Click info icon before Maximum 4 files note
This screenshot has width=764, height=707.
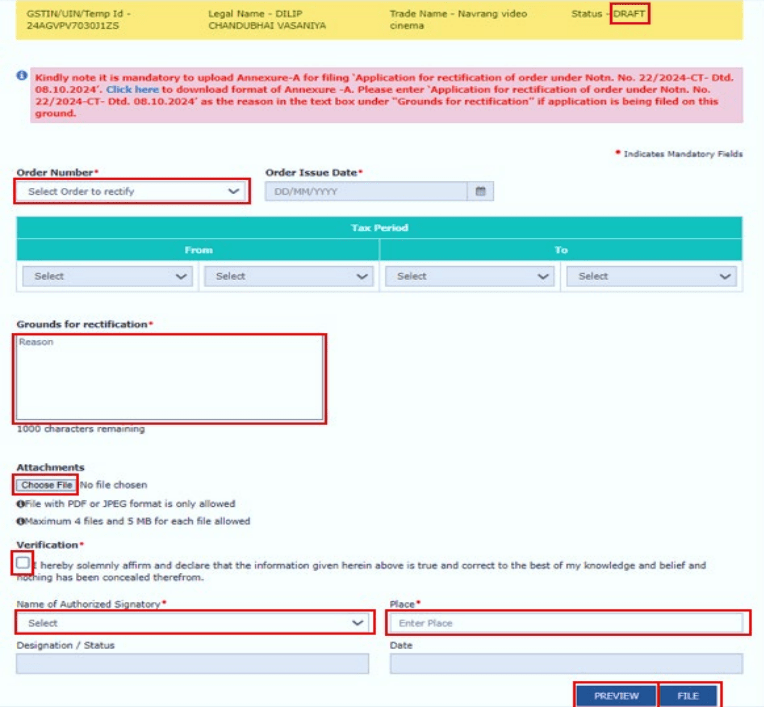point(20,521)
